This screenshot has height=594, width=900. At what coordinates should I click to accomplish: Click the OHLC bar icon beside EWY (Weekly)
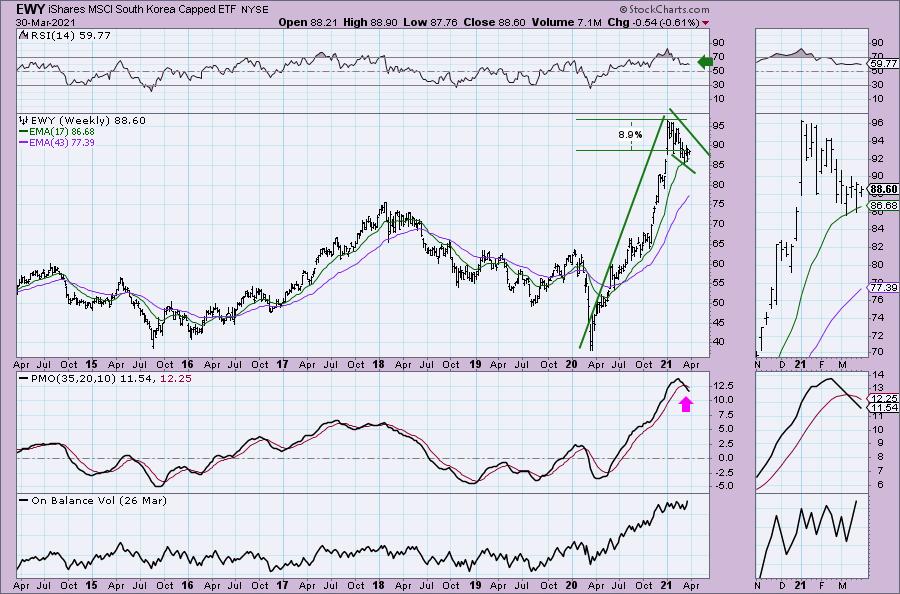click(x=24, y=121)
